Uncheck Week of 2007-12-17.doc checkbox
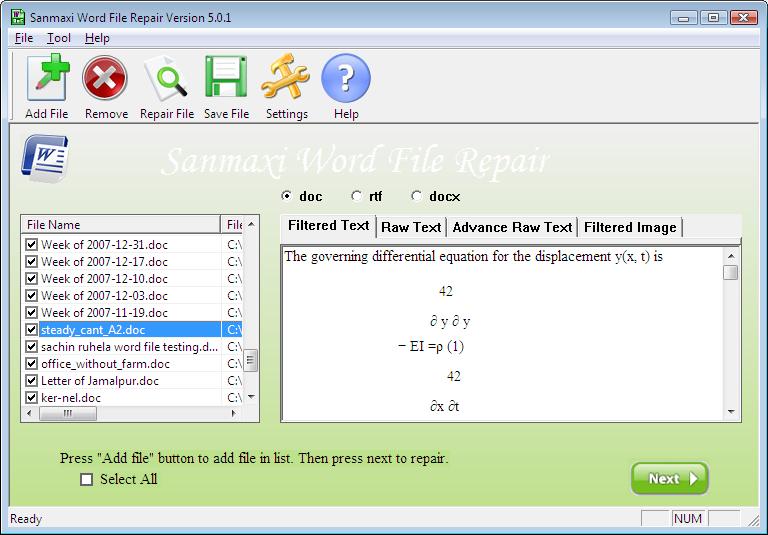The width and height of the screenshot is (768, 535). tap(31, 261)
